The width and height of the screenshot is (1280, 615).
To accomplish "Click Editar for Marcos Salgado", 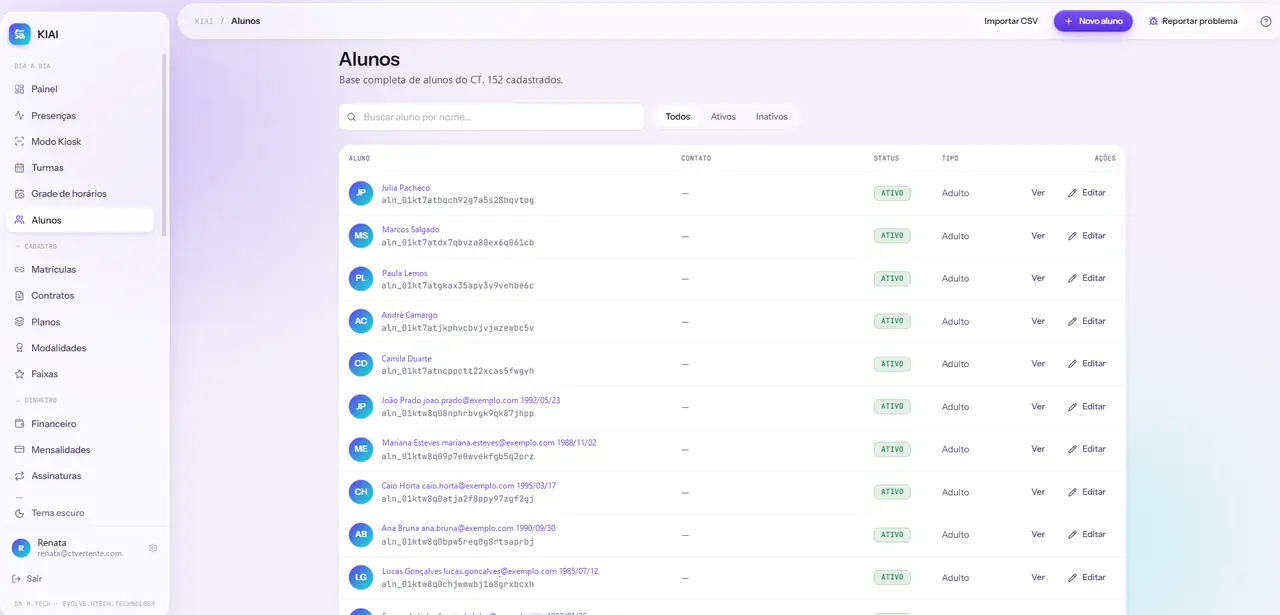I will [1087, 236].
